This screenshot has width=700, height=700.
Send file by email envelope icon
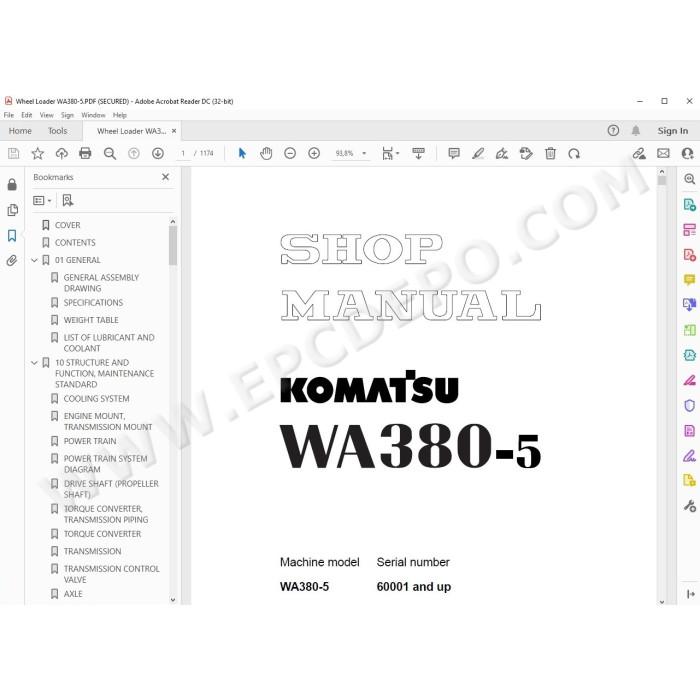663,154
